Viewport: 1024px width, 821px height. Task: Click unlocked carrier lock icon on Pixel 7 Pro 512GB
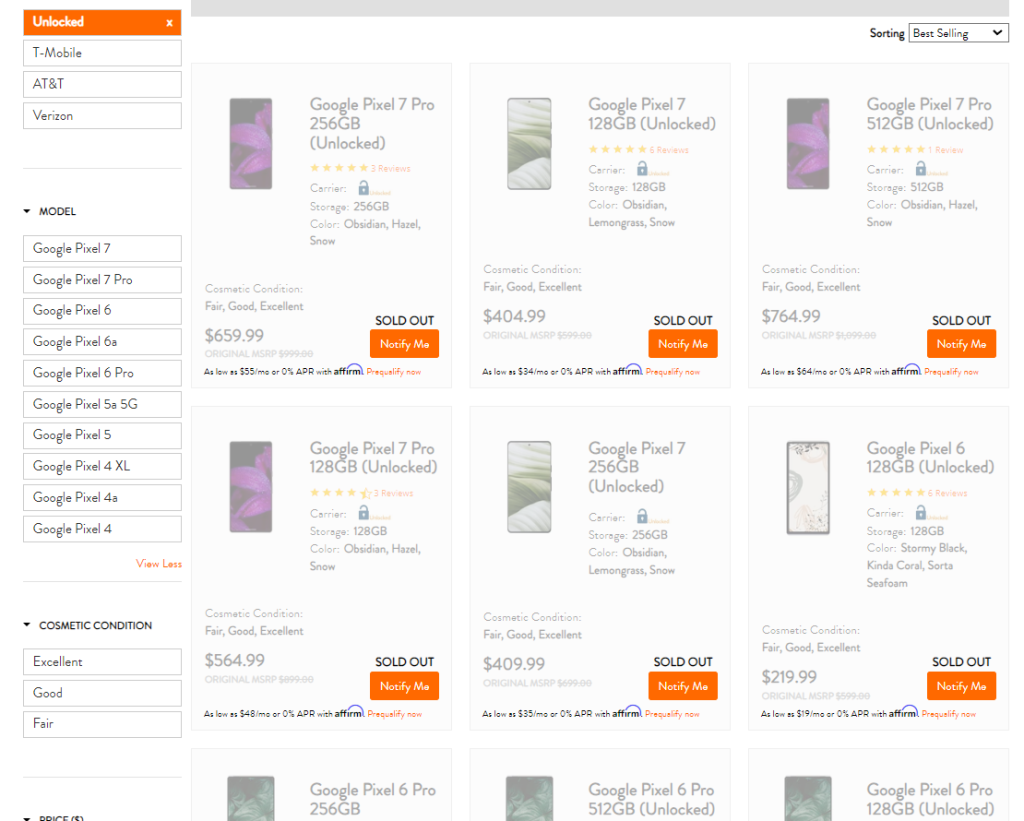921,169
